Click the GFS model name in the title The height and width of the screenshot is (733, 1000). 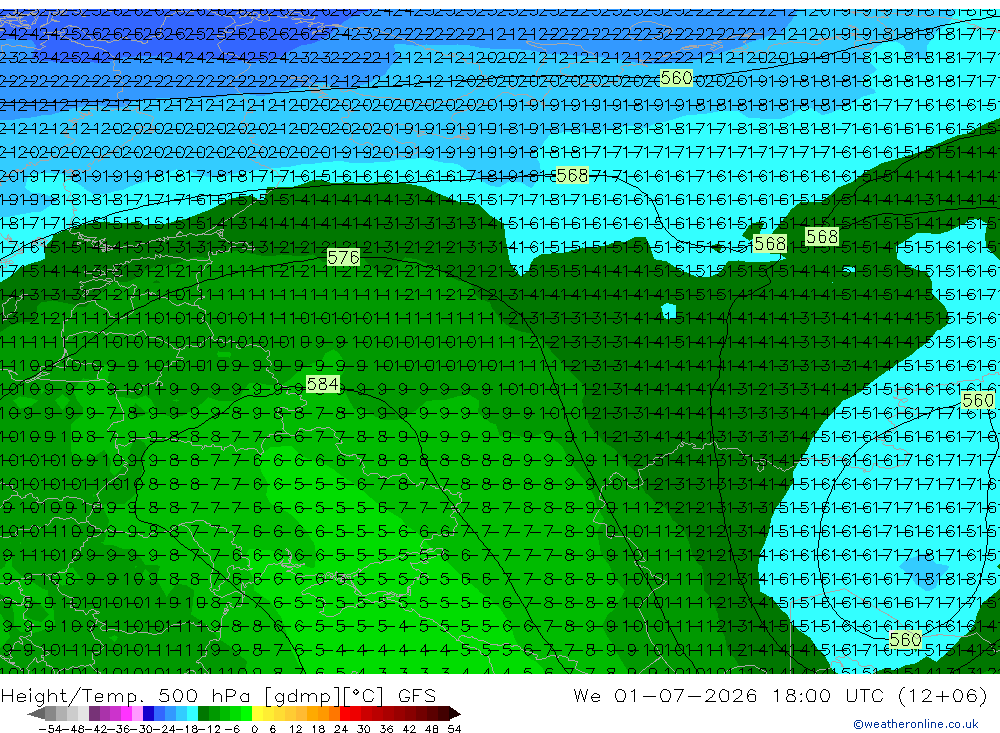point(416,696)
